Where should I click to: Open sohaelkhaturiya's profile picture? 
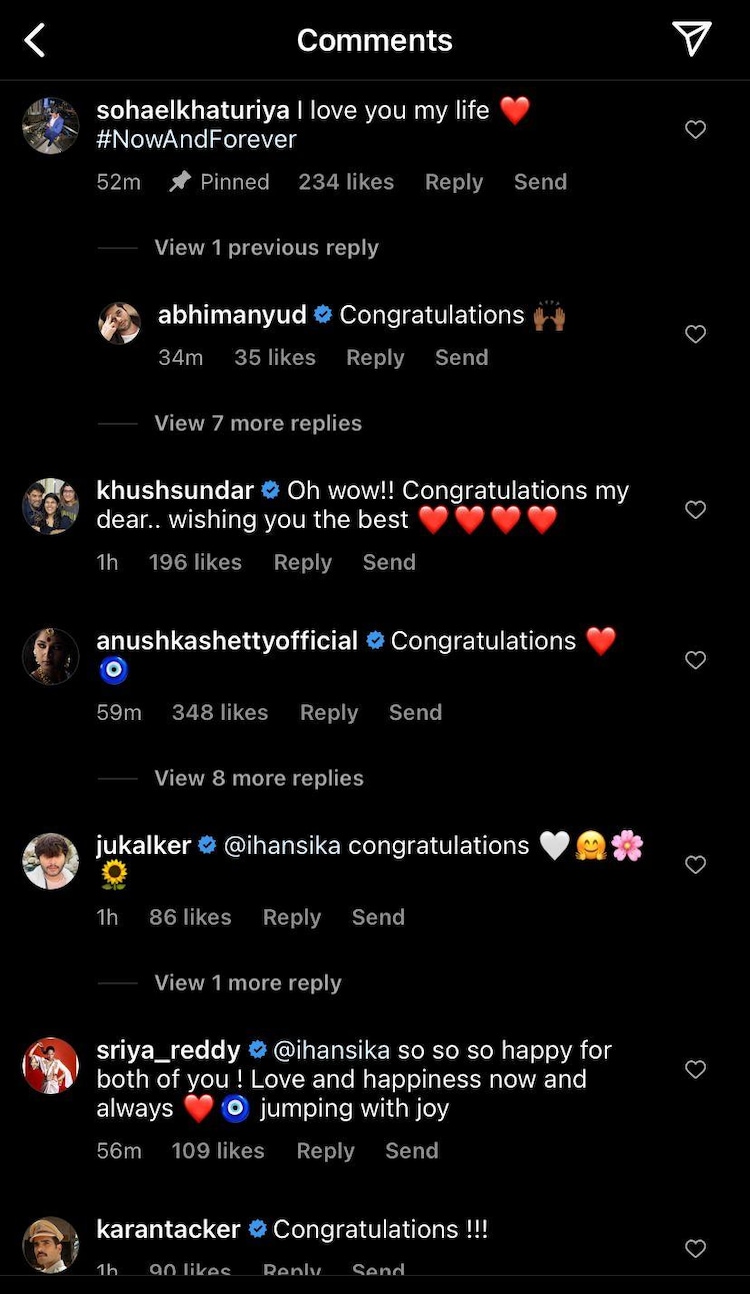(x=50, y=125)
